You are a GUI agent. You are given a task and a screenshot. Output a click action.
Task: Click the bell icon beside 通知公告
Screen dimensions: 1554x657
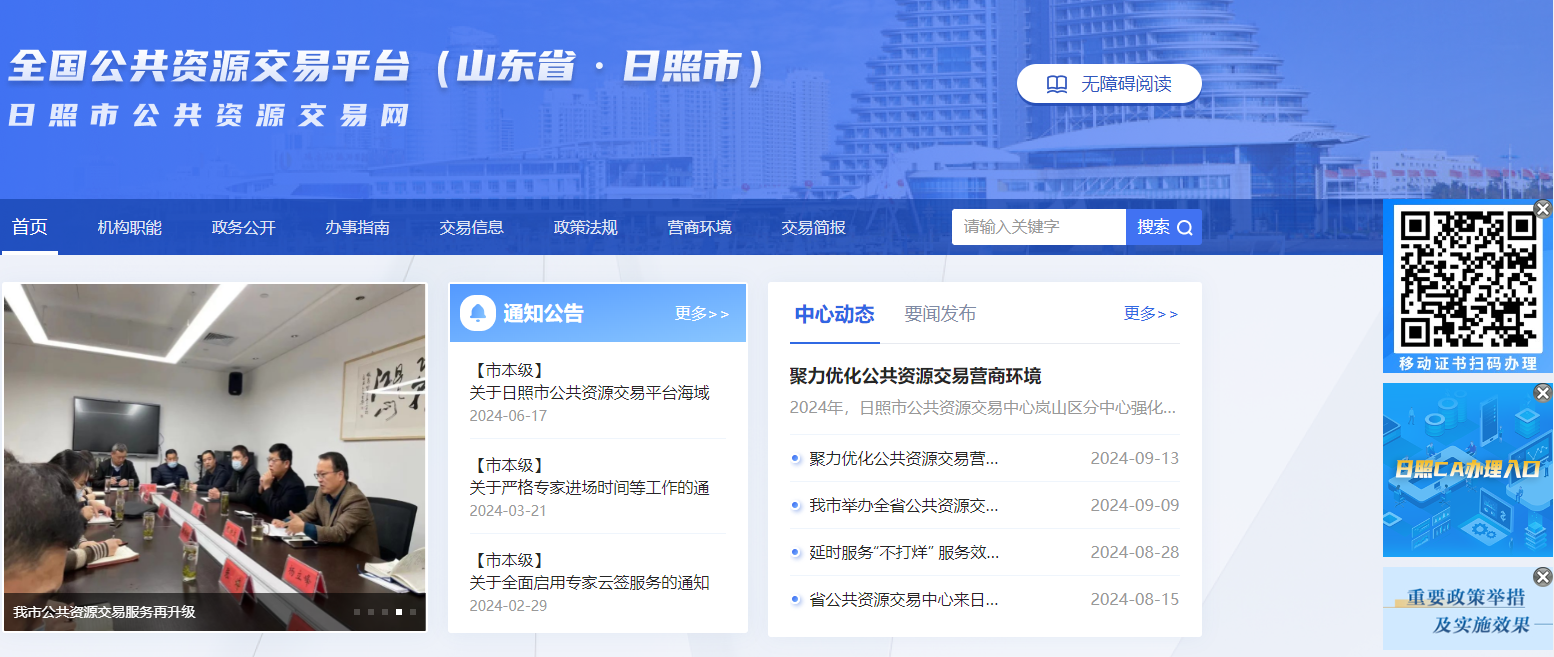click(x=479, y=311)
